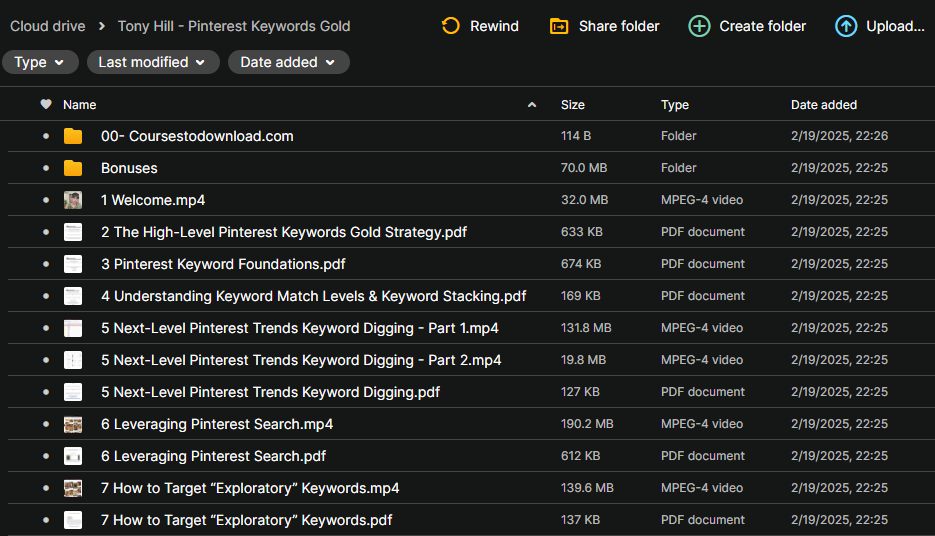Click PDF icon of 5 Next-Level Keyword Digging.pdf
935x536 pixels.
[x=73, y=392]
